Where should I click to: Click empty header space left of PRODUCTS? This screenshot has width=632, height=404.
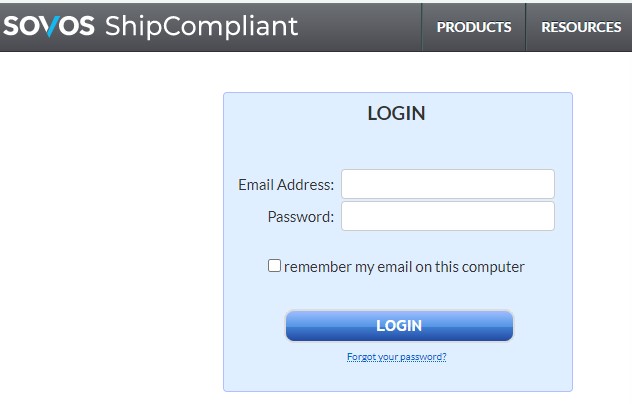click(x=359, y=27)
